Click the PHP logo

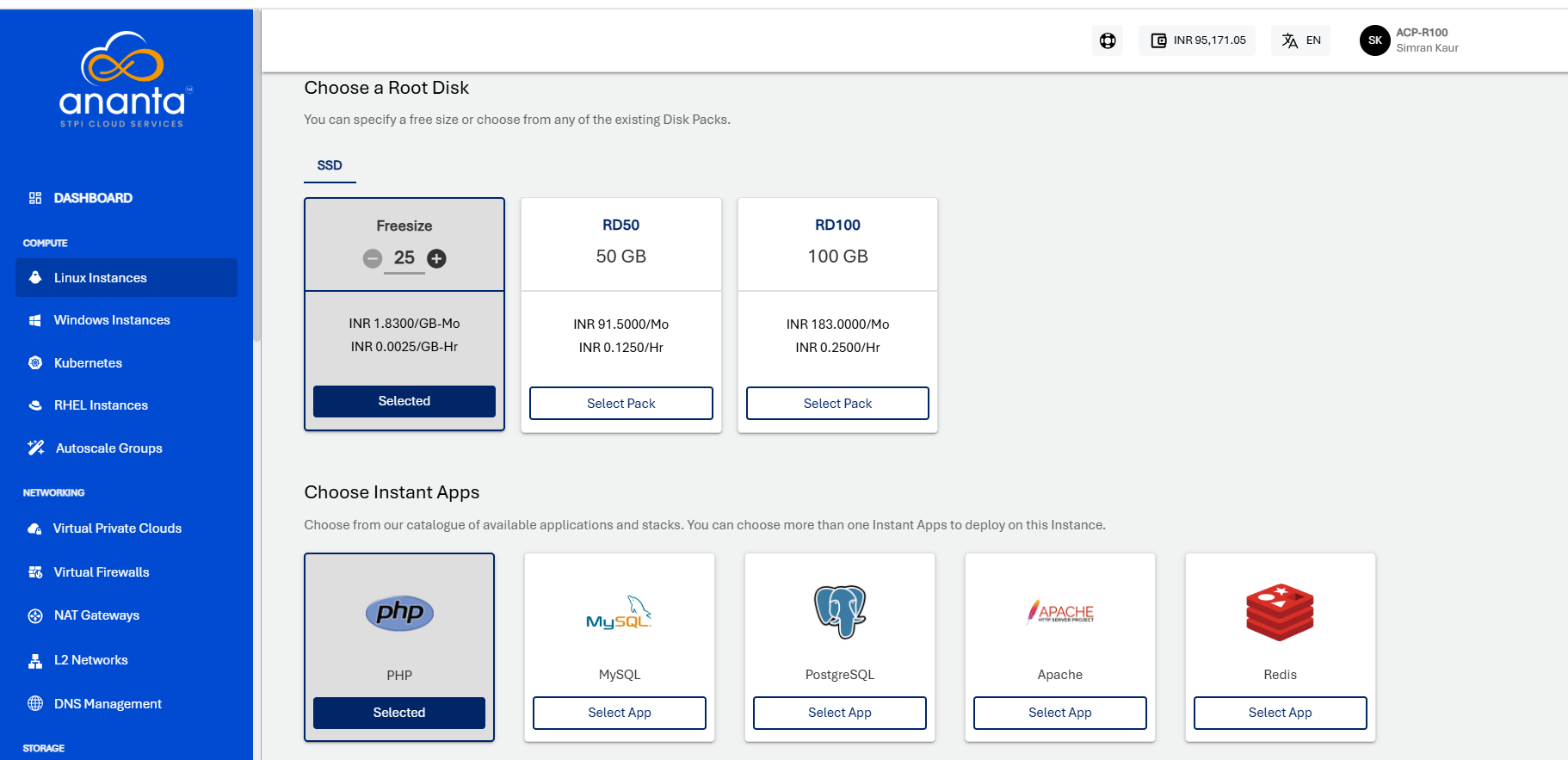(399, 613)
